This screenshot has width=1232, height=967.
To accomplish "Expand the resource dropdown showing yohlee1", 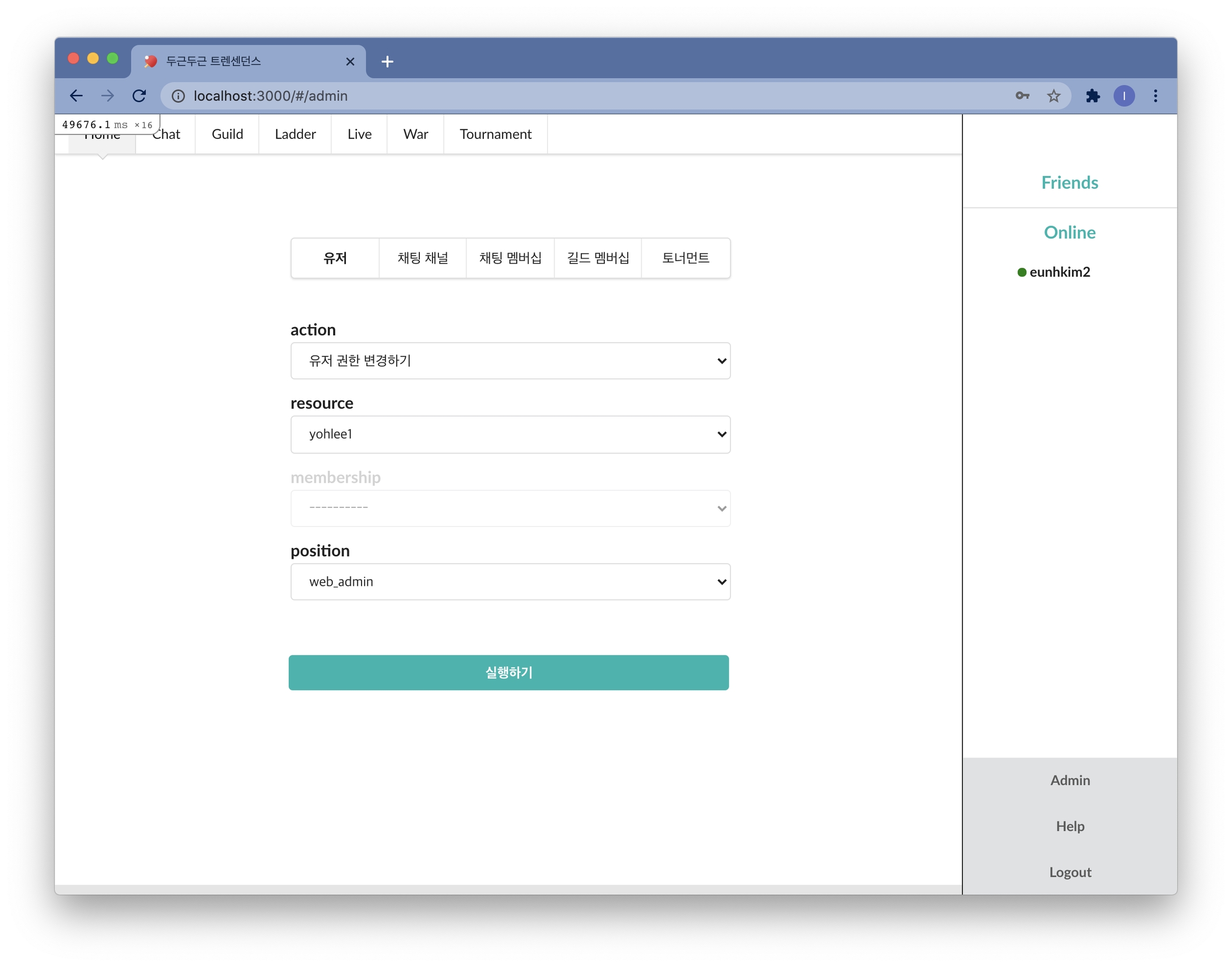I will tap(510, 434).
